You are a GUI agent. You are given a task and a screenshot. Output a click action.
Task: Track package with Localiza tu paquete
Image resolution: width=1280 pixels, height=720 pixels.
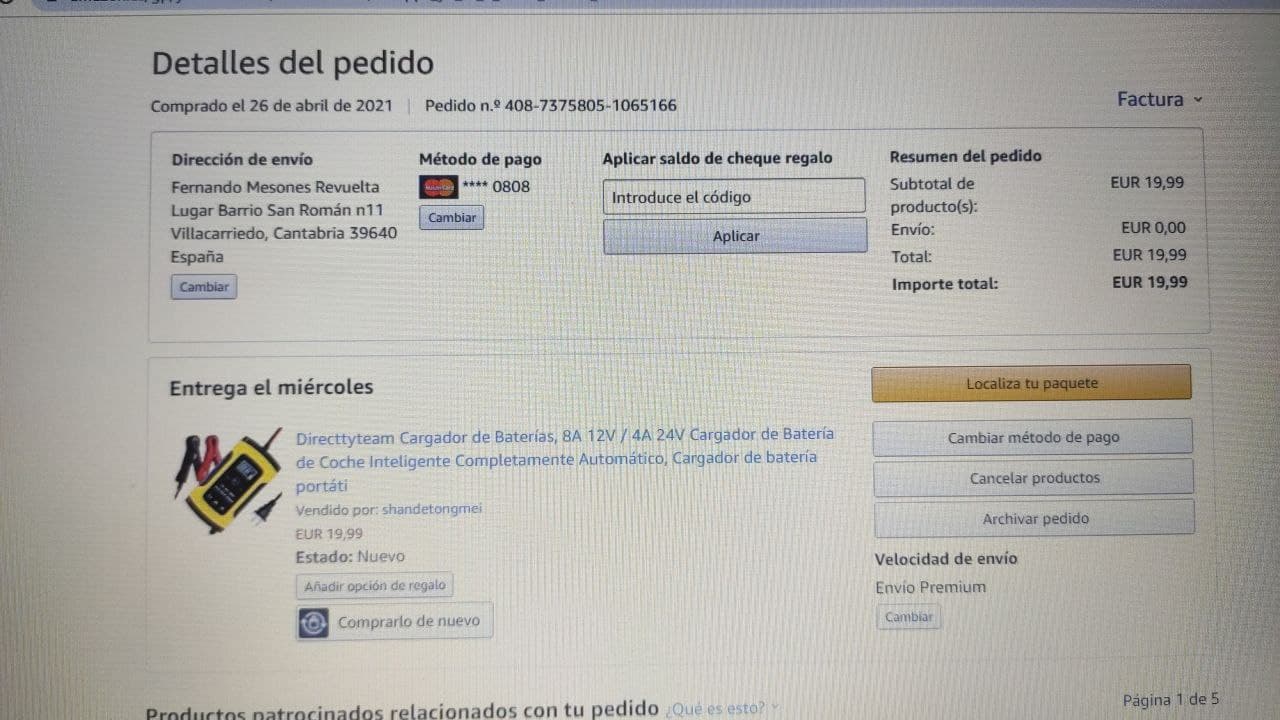click(1032, 383)
